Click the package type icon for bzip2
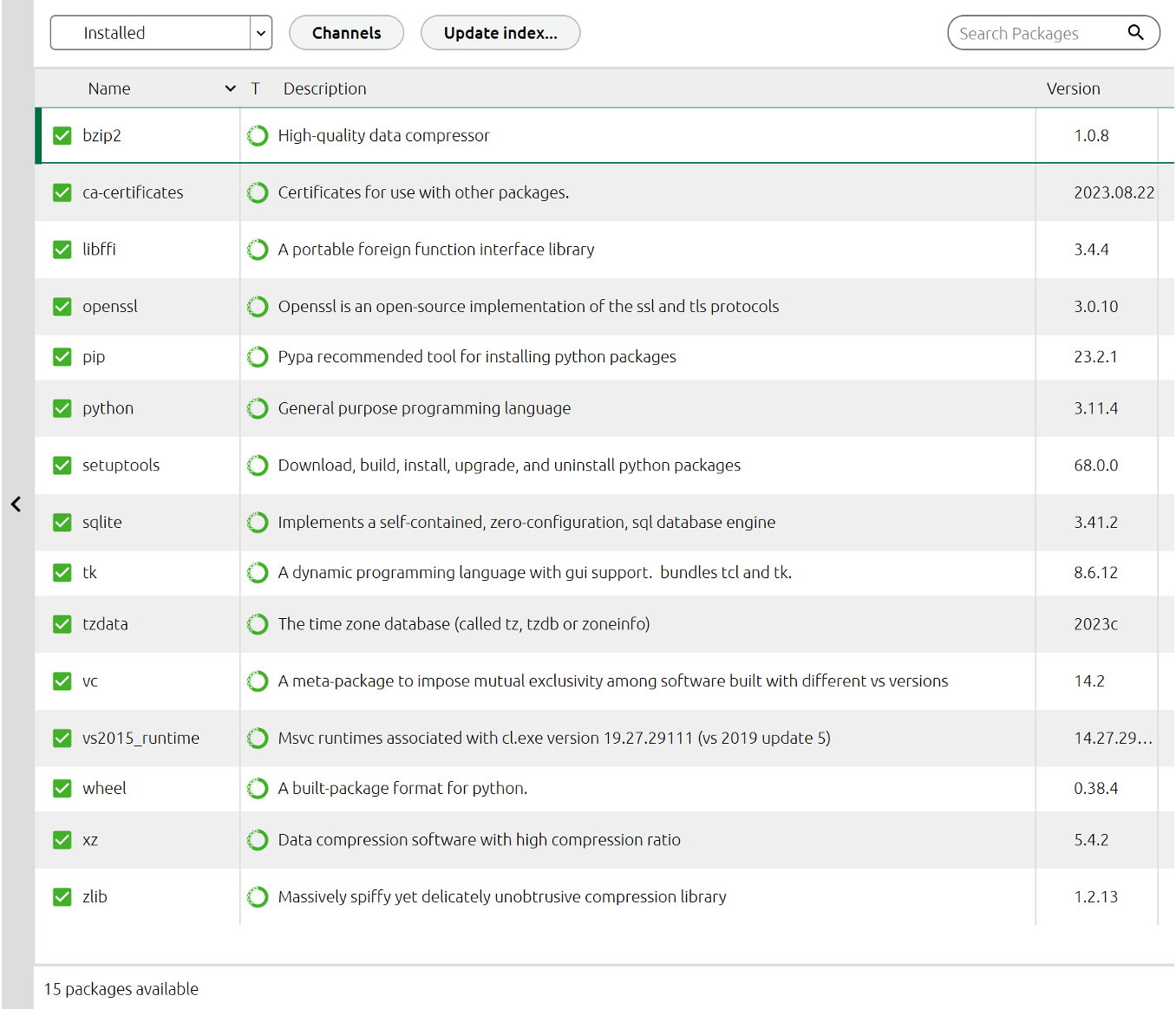This screenshot has height=1009, width=1176. 258,136
